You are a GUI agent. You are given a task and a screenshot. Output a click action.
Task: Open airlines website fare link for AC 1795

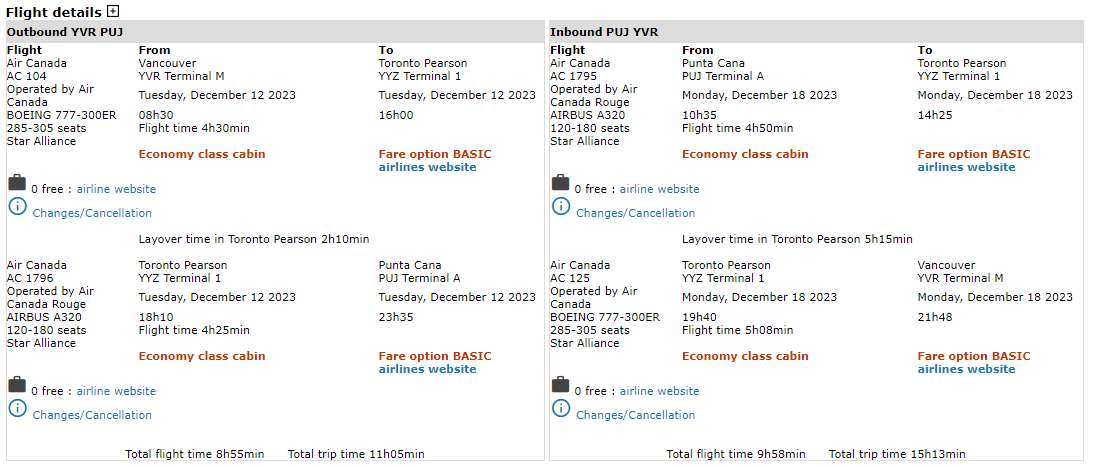[x=966, y=167]
